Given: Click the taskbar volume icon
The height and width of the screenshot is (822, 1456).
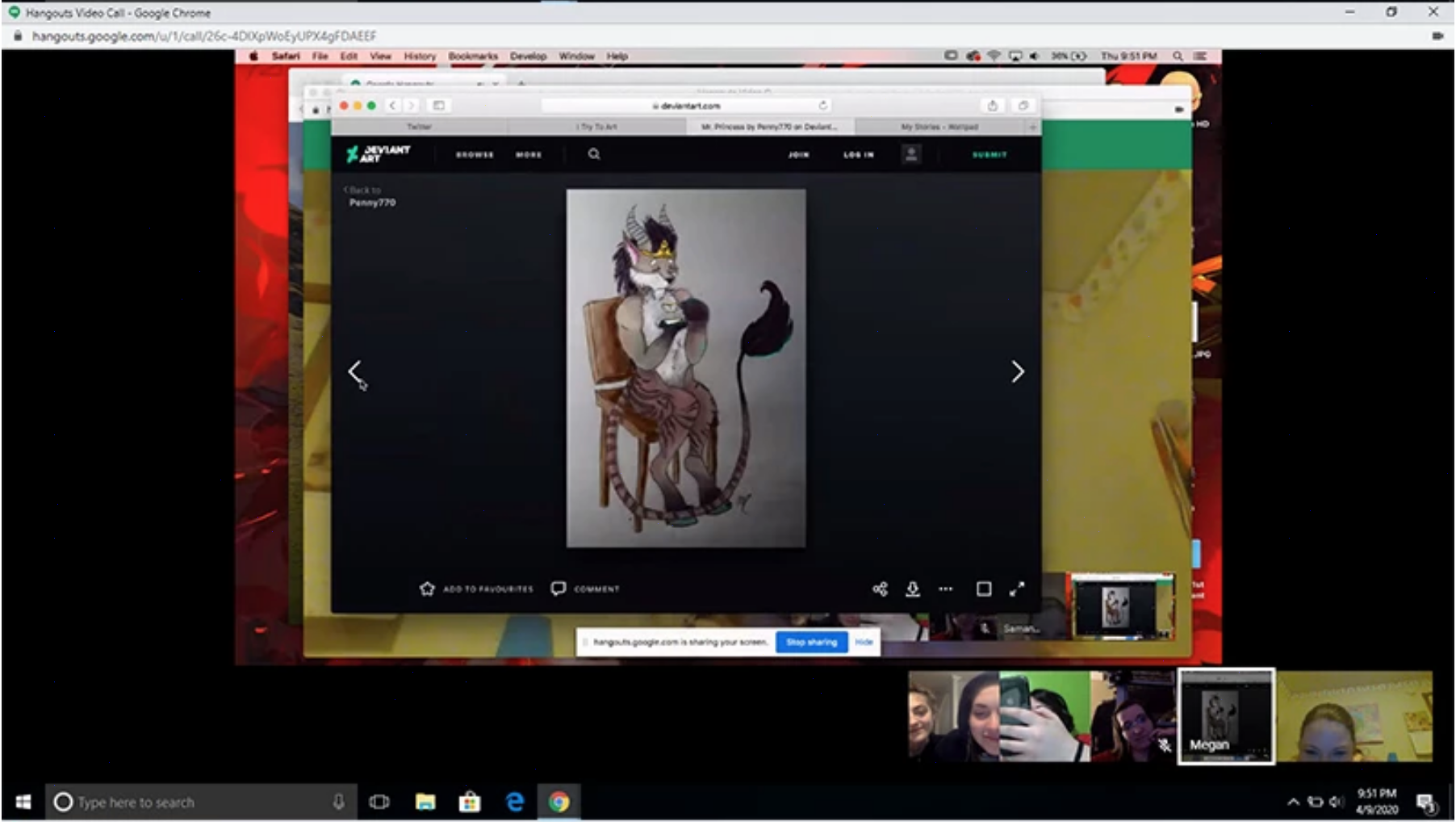Looking at the screenshot, I should (1337, 802).
